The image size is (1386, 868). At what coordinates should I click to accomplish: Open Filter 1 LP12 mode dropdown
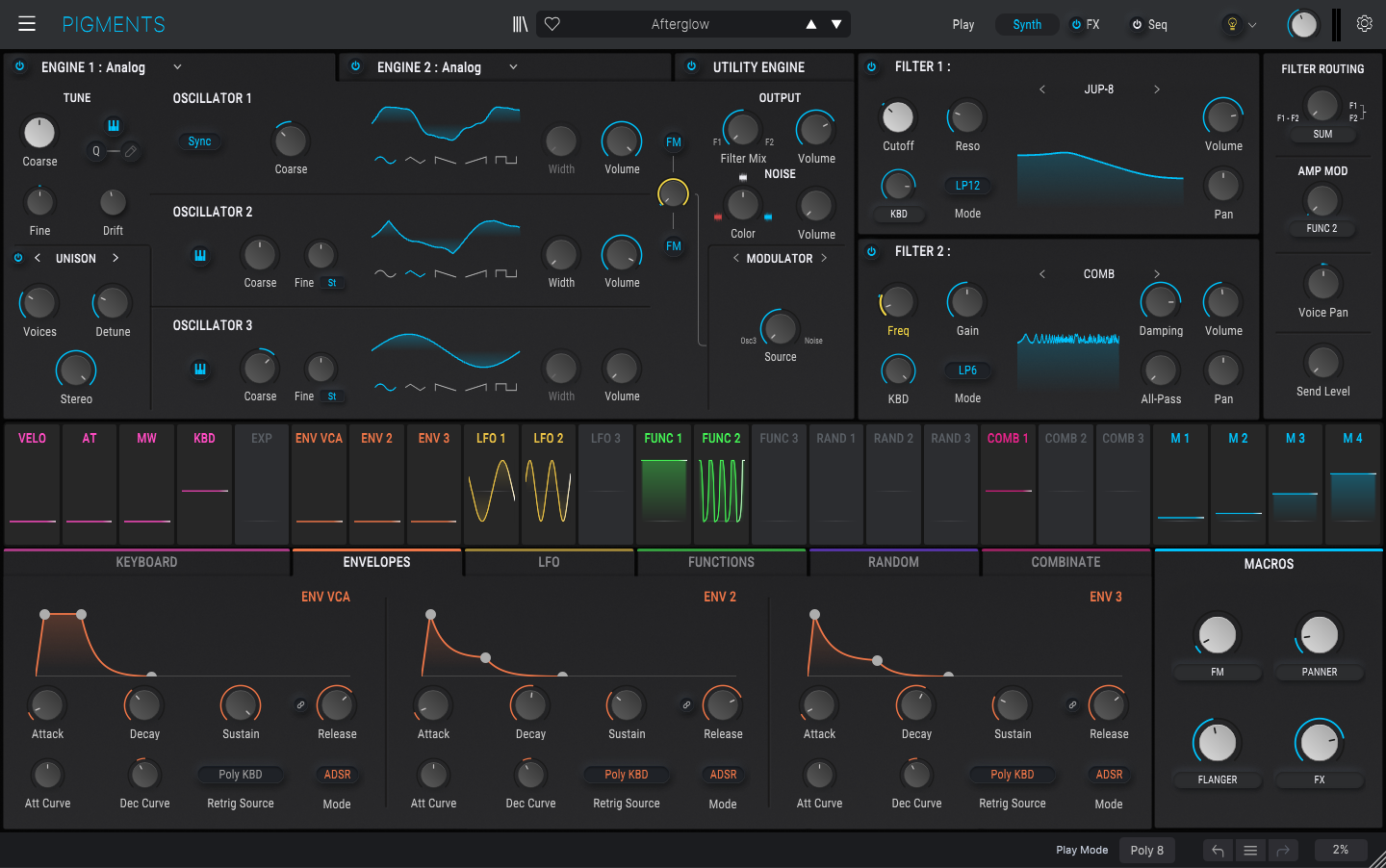point(967,186)
